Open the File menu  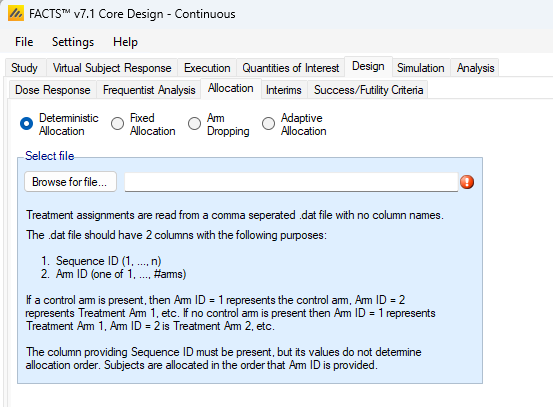(24, 42)
